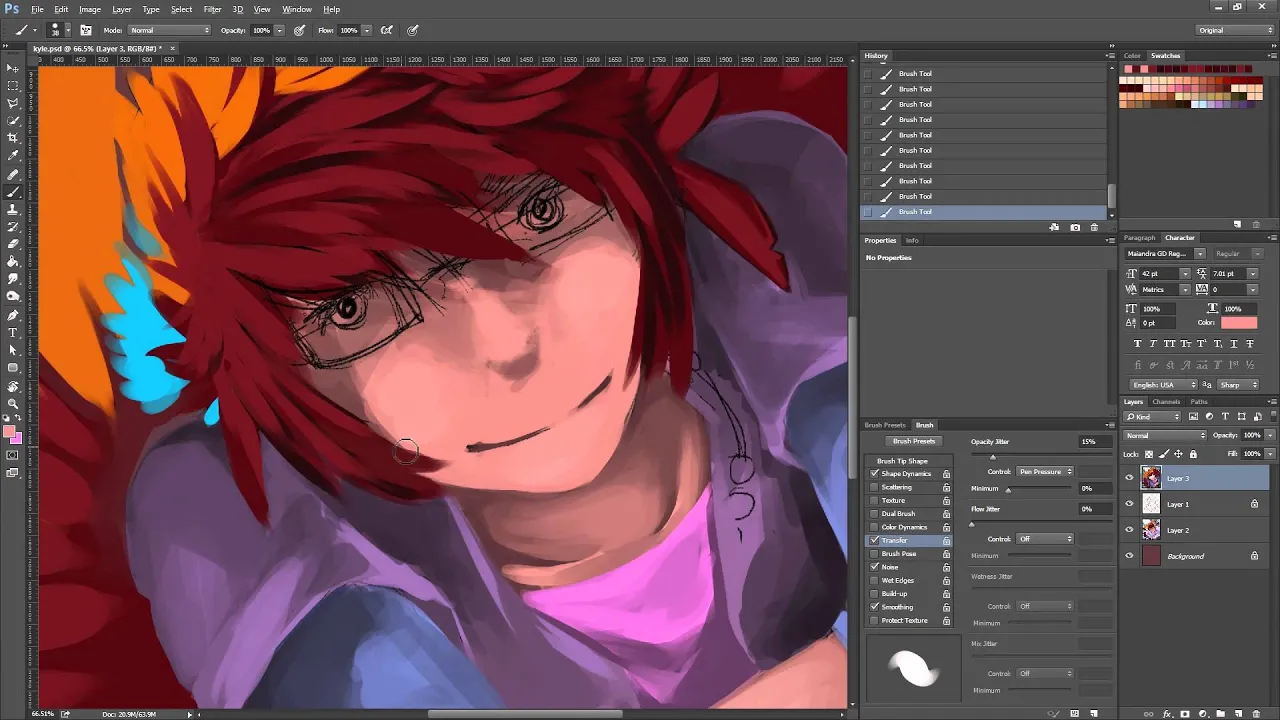Open the Opacity Jitter Control dropdown (Pen Pressure)
Viewport: 1280px width, 720px height.
tap(1045, 471)
